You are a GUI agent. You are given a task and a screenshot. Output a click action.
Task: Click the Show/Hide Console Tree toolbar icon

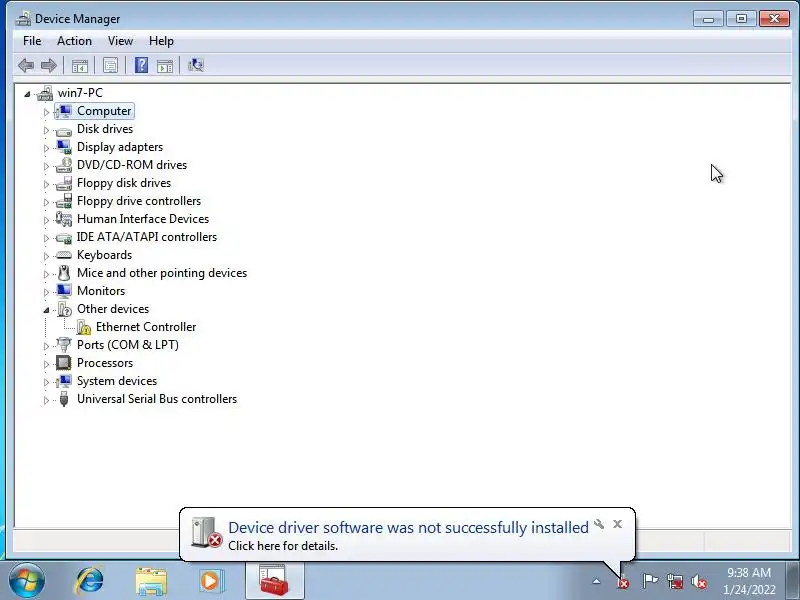pyautogui.click(x=80, y=65)
